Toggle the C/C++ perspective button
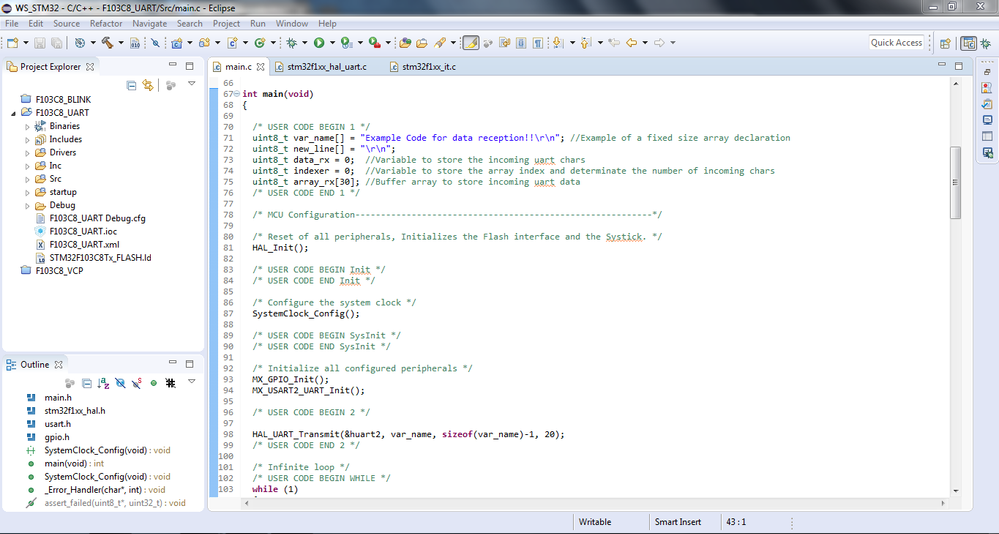Viewport: 999px width, 534px height. point(968,43)
